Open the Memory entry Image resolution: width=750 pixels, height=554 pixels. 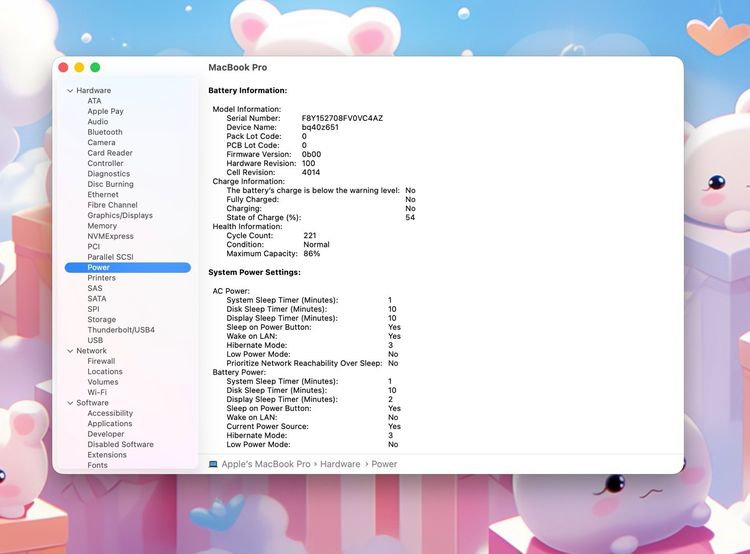click(x=102, y=226)
